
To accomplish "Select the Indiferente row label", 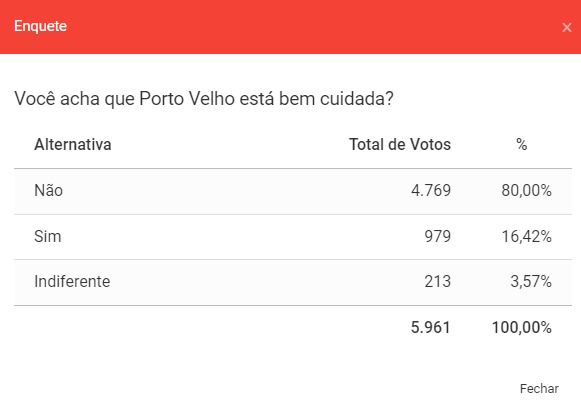I will coord(72,282).
